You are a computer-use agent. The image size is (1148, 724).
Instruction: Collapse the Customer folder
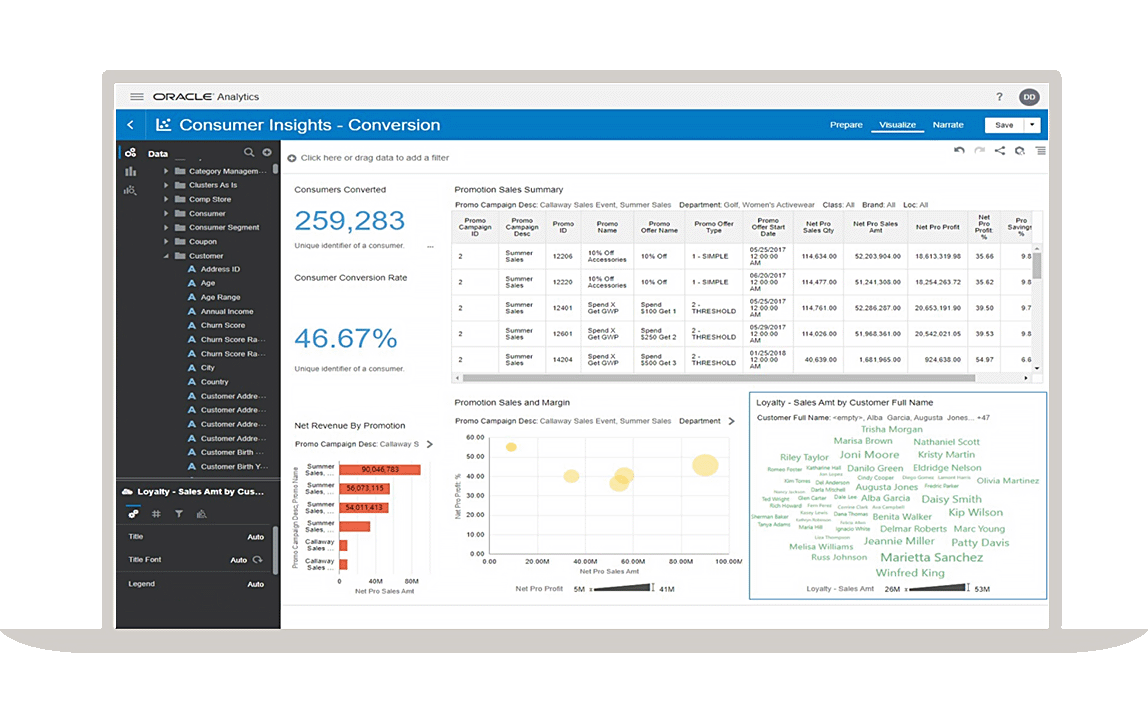point(165,256)
